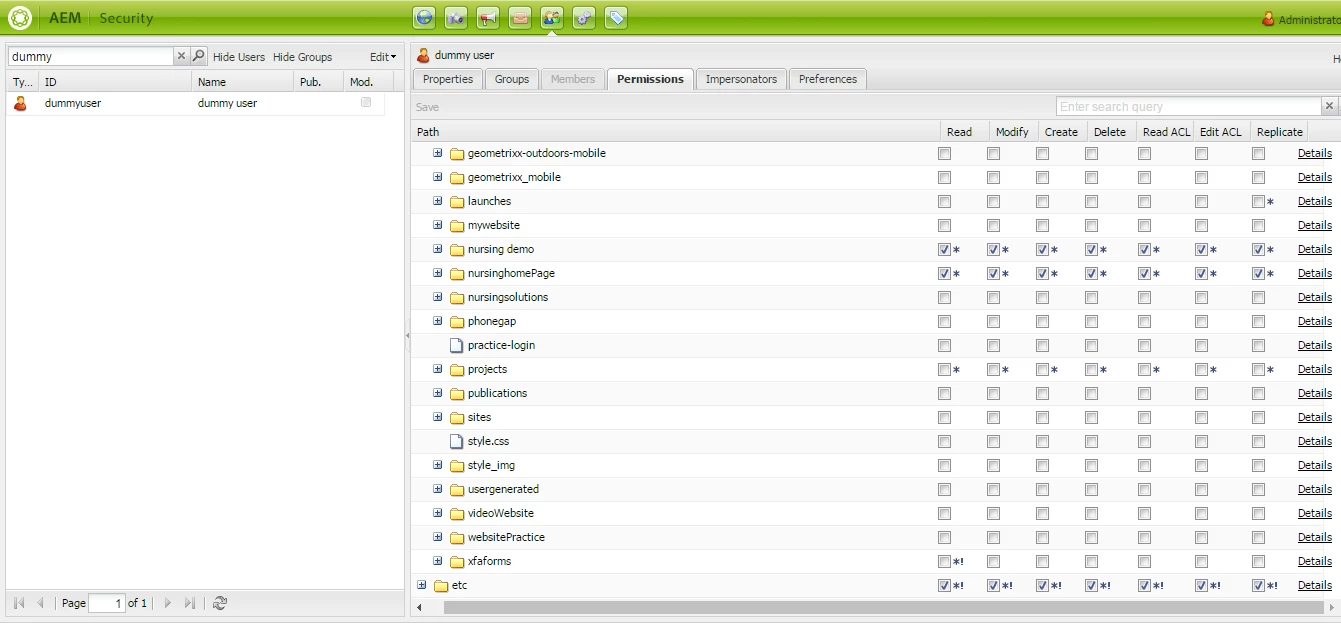Click the etc folder icon
Screen dimensions: 1341x623
coord(441,586)
